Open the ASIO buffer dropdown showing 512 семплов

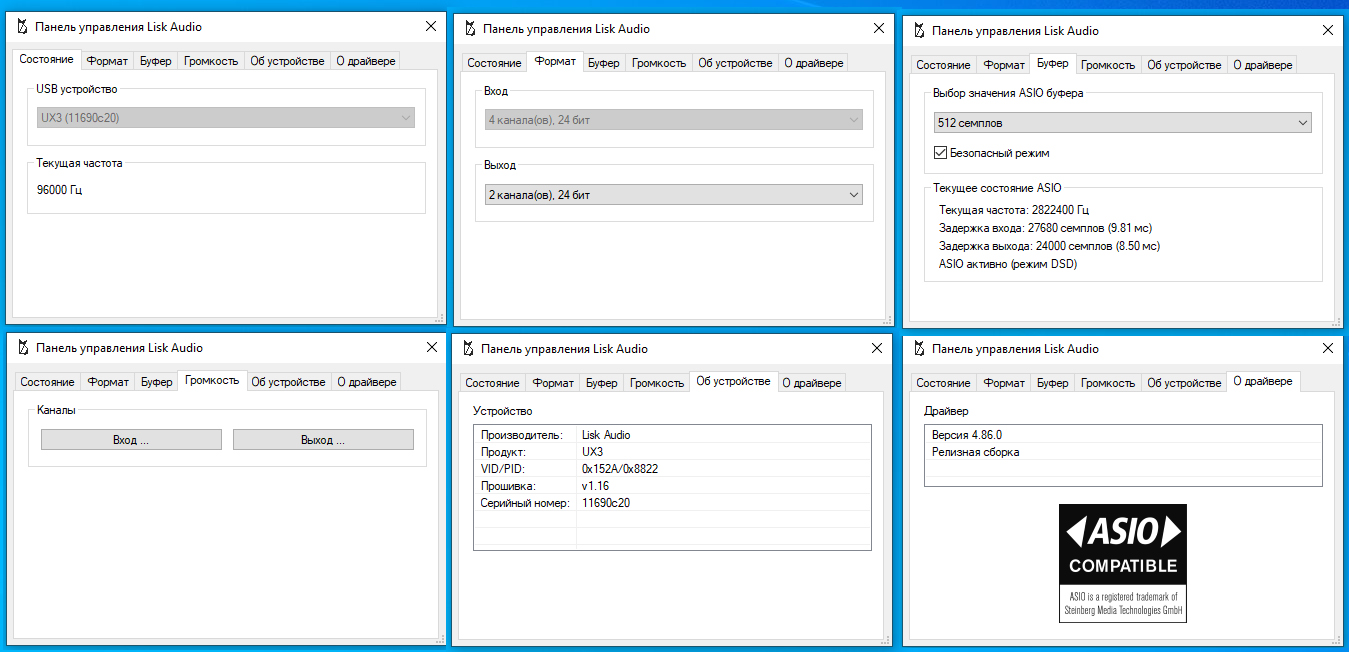(1122, 123)
